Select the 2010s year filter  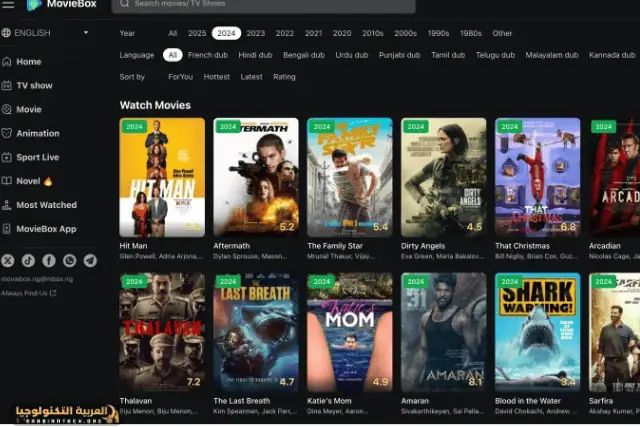373,33
